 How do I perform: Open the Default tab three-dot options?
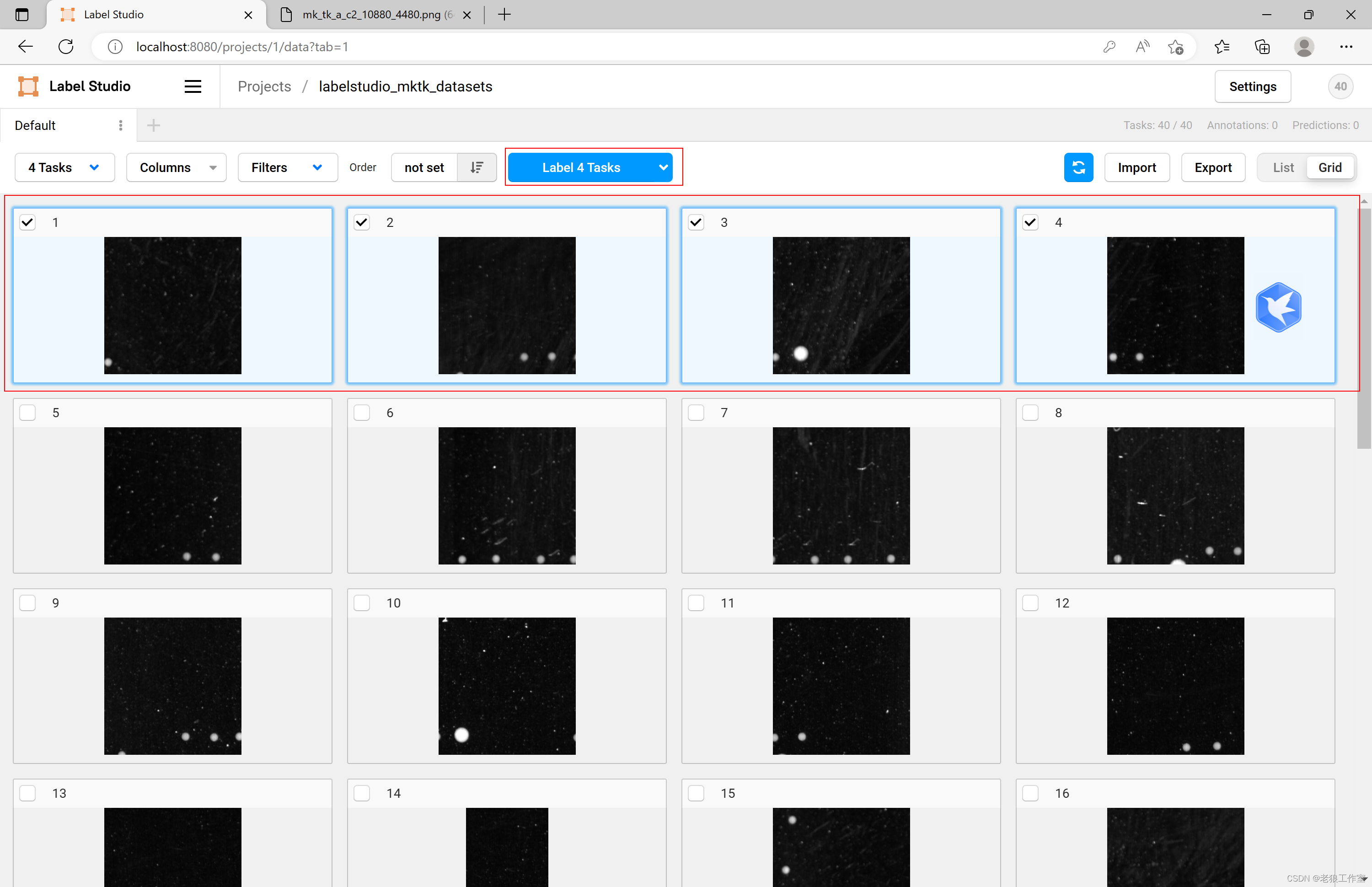tap(120, 125)
